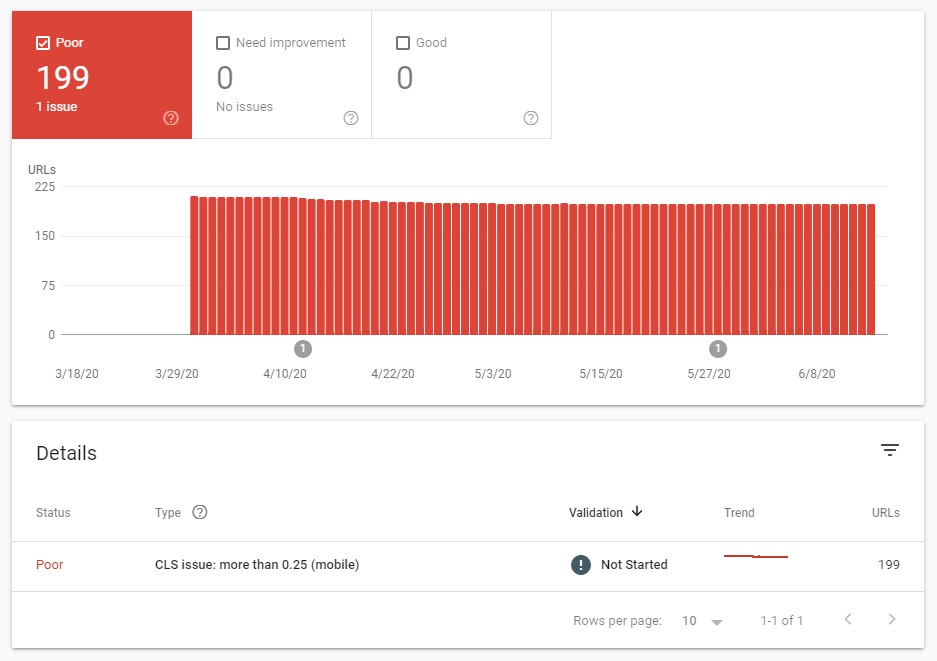Click the URLs column header
The image size is (937, 661).
click(885, 513)
